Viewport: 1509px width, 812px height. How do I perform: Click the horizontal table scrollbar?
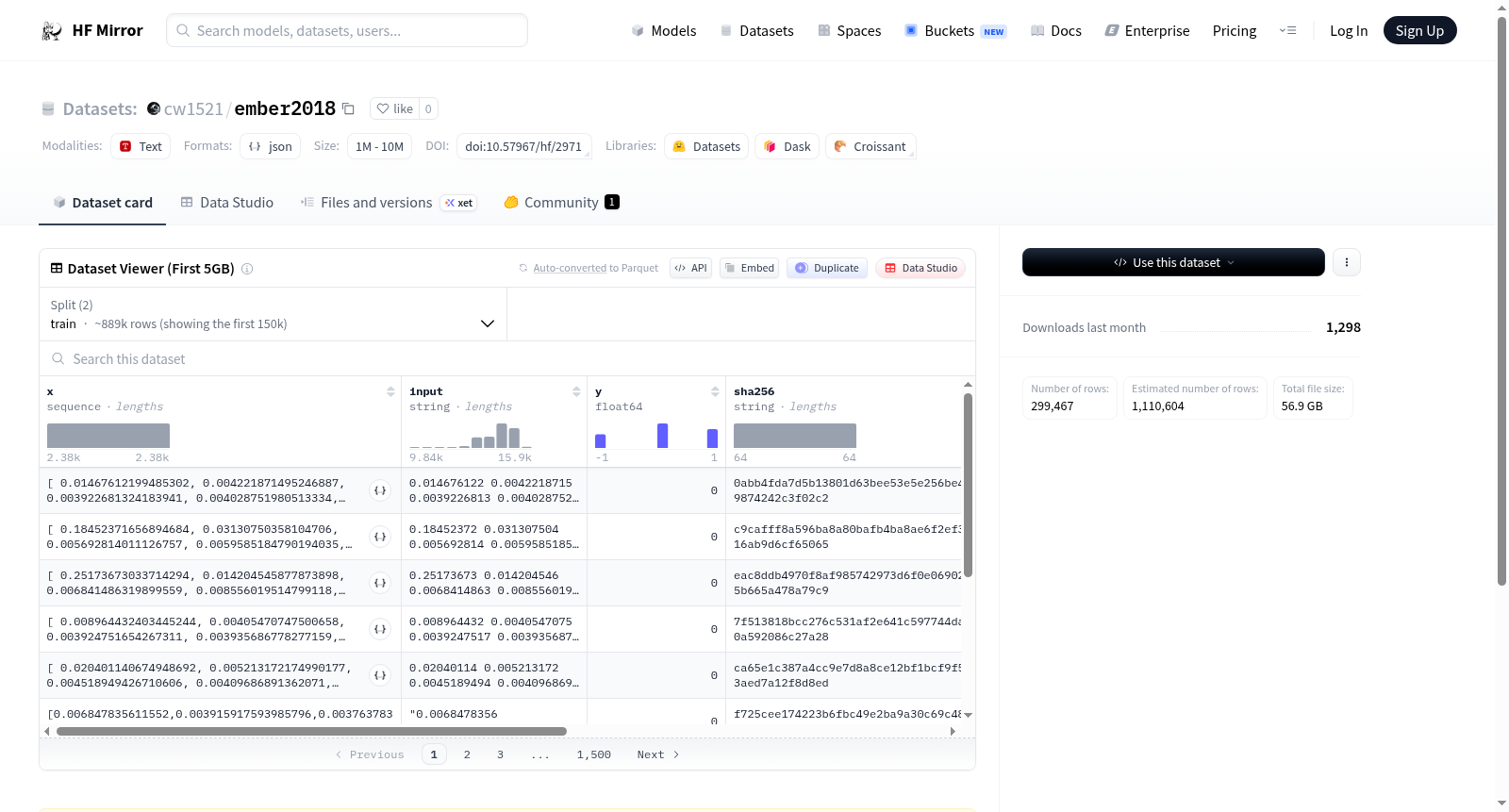pos(311,731)
